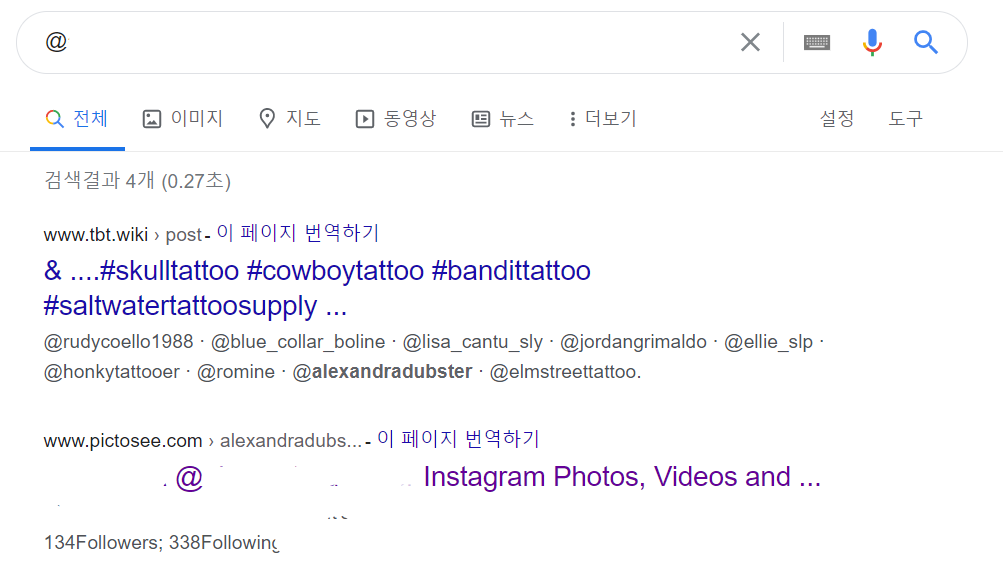Click the 134Followers; 338Following snippet
Viewport: 1003px width, 585px height.
161,543
